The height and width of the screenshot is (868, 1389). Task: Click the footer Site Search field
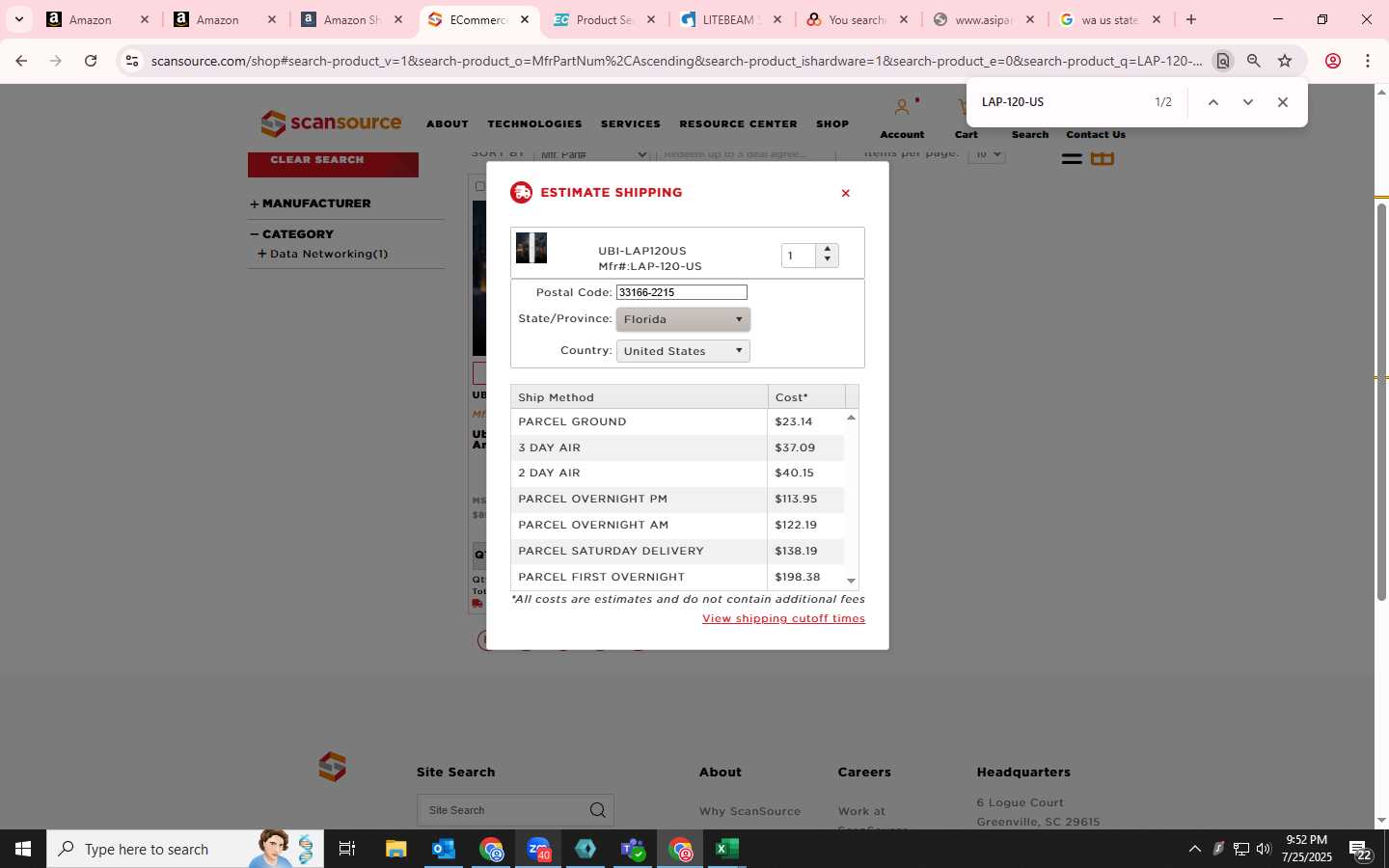[502, 810]
